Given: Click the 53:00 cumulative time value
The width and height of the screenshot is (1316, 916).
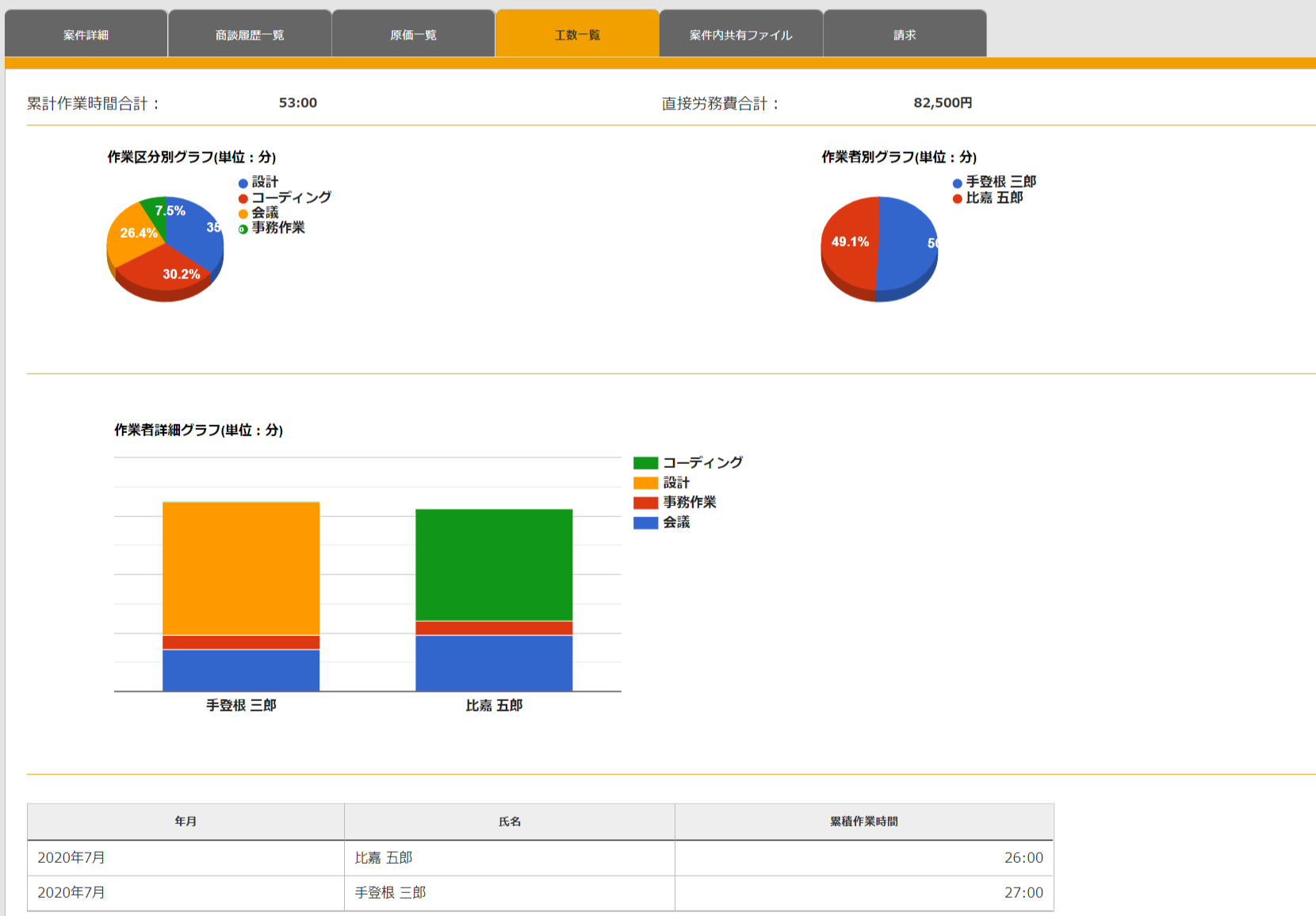Looking at the screenshot, I should click(298, 103).
